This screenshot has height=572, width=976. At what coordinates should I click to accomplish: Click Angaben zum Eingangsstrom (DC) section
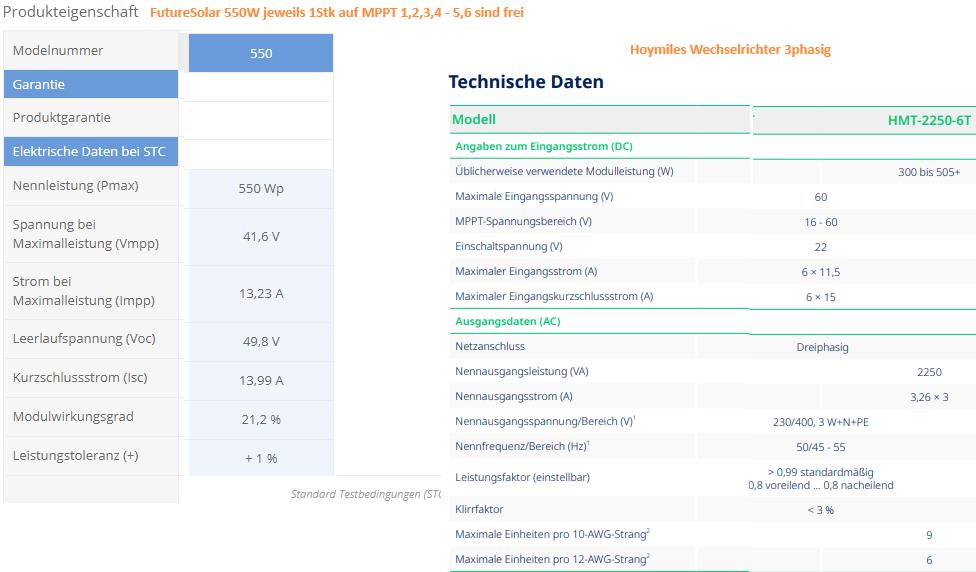(543, 146)
